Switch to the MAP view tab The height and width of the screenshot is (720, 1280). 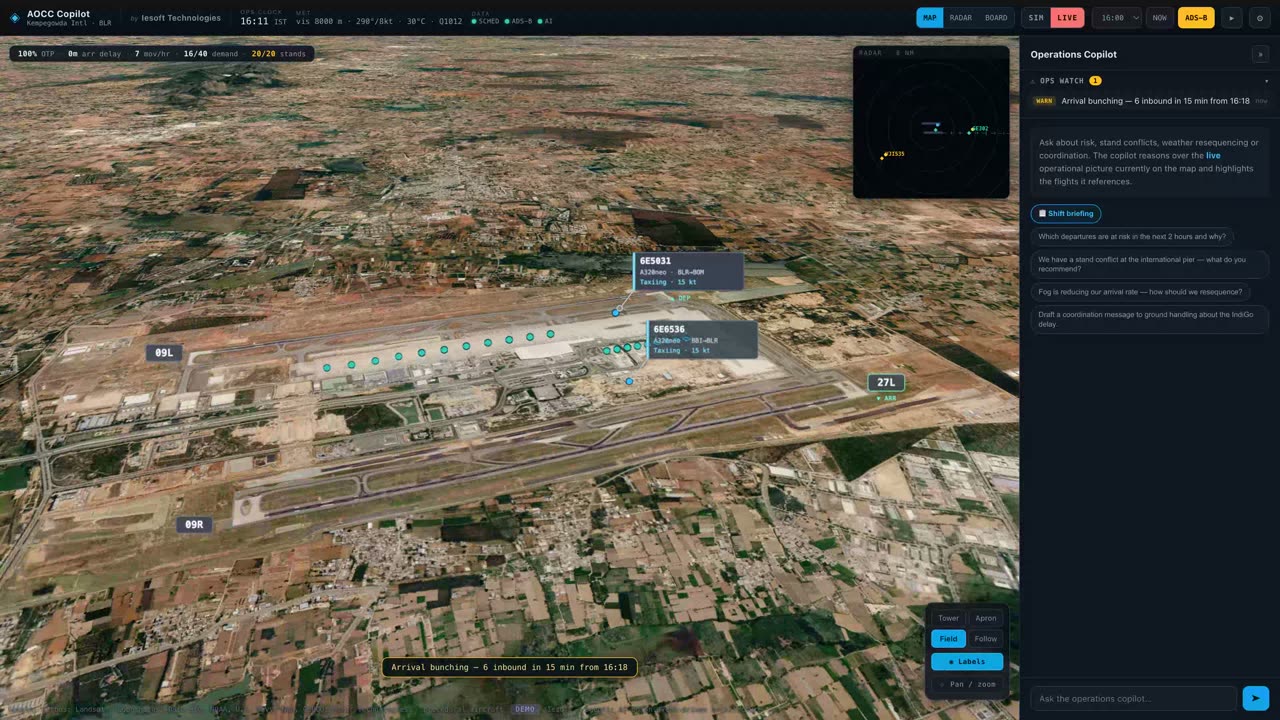930,18
